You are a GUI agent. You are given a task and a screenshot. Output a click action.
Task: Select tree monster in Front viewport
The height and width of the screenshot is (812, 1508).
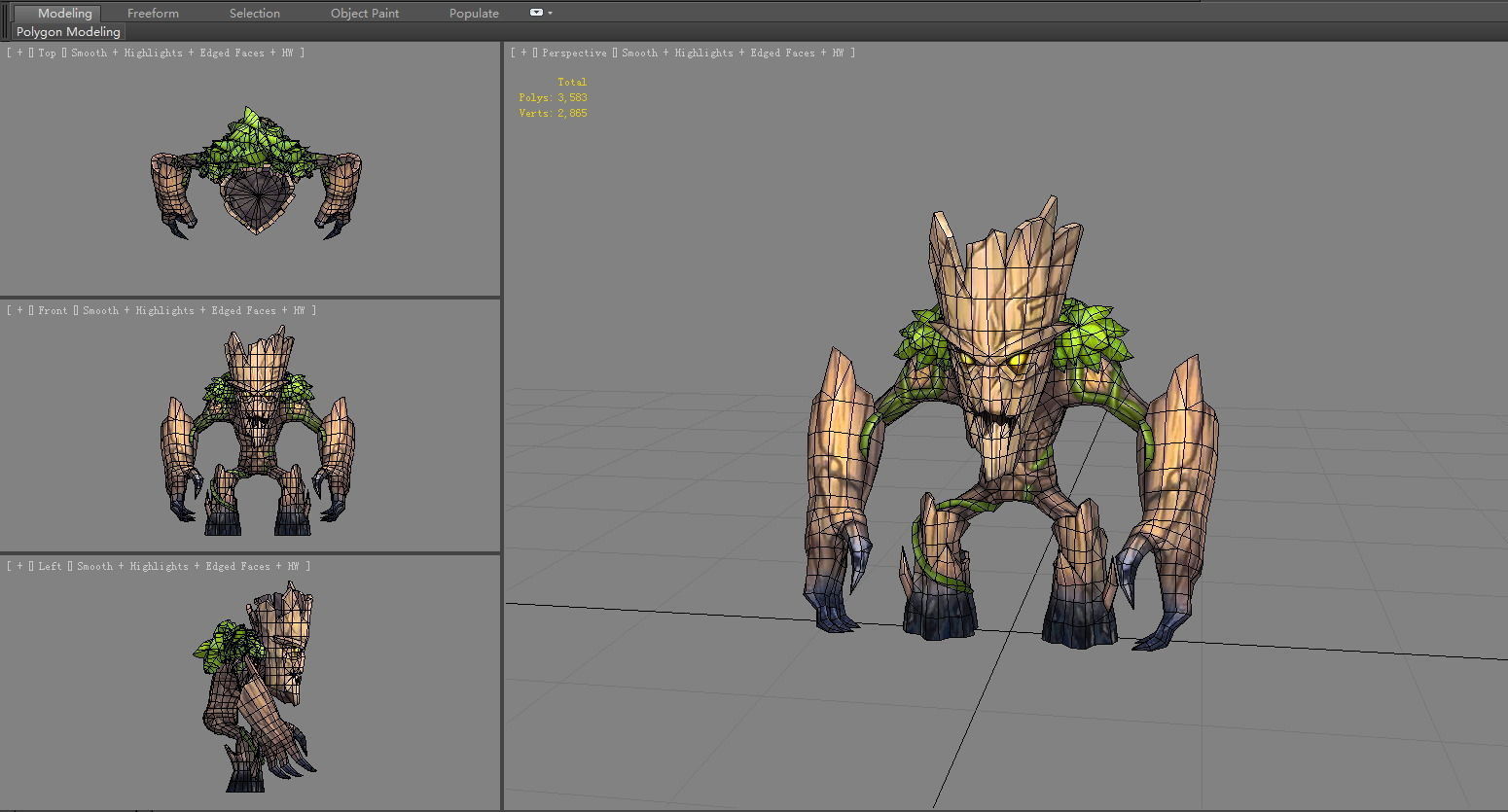coord(257,431)
